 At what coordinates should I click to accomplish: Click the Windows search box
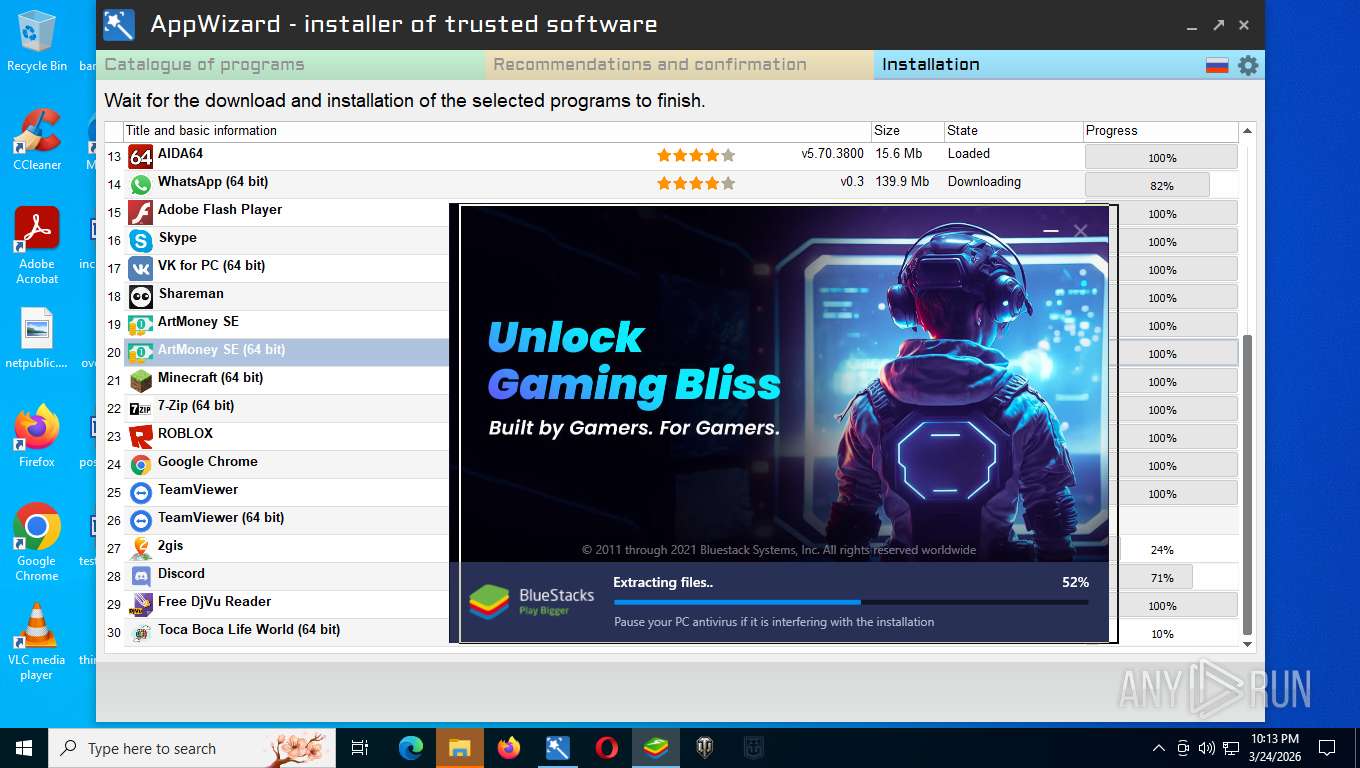pyautogui.click(x=192, y=748)
